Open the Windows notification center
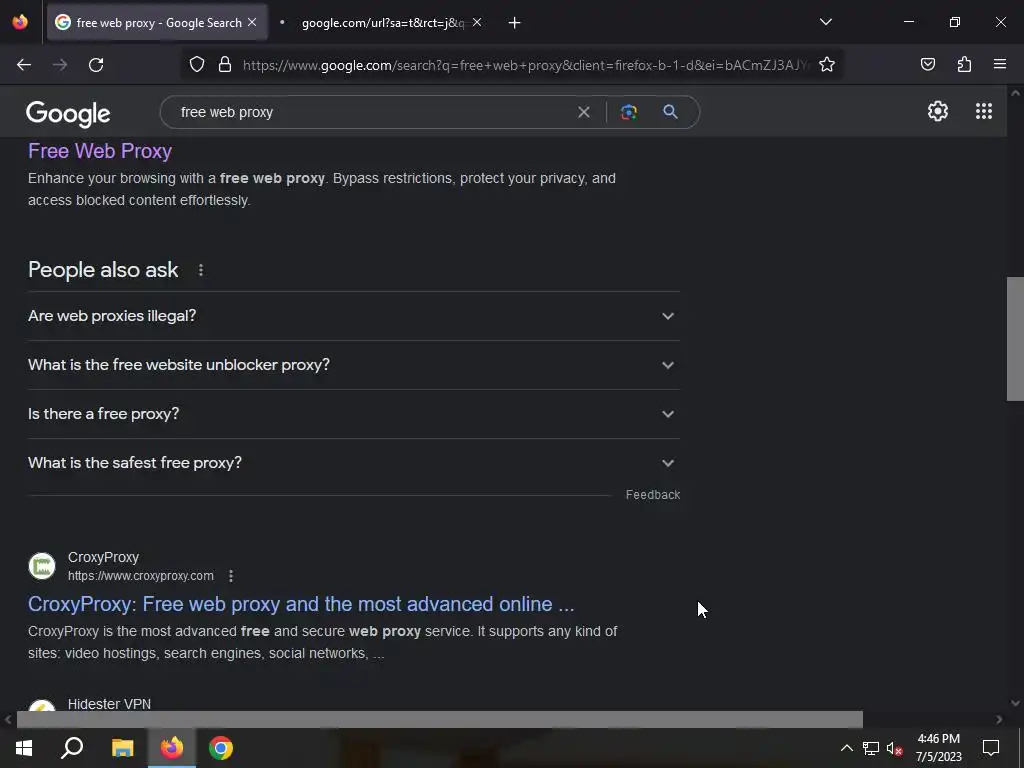The width and height of the screenshot is (1024, 768). tap(991, 748)
